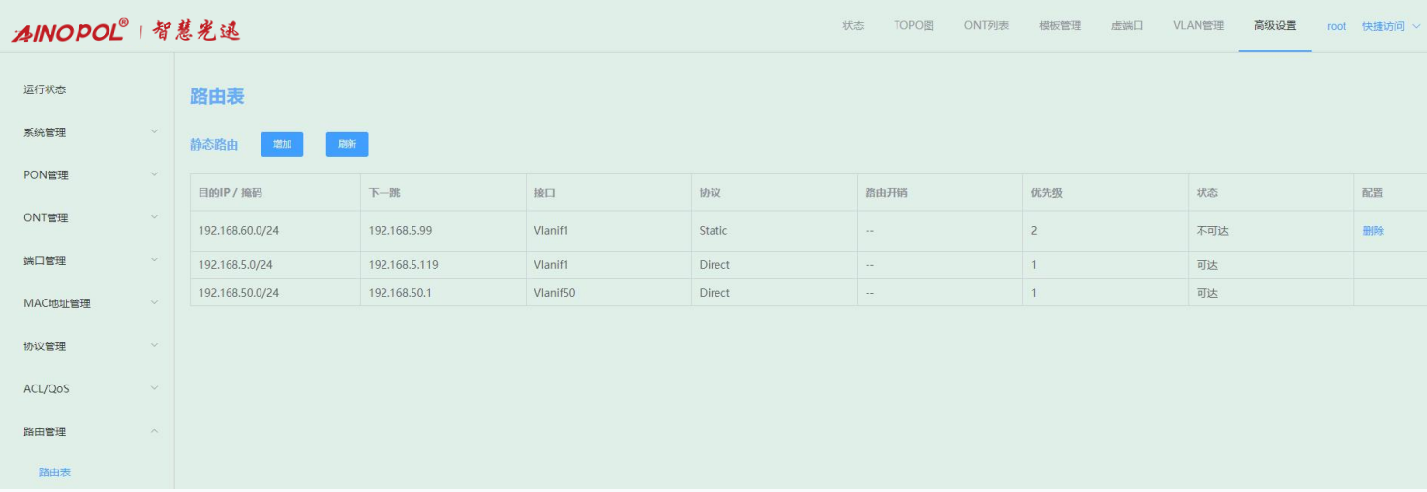Screen dimensions: 1427x492
Task: Expand the 协议管理 sidebar section
Action: pyautogui.click(x=88, y=347)
